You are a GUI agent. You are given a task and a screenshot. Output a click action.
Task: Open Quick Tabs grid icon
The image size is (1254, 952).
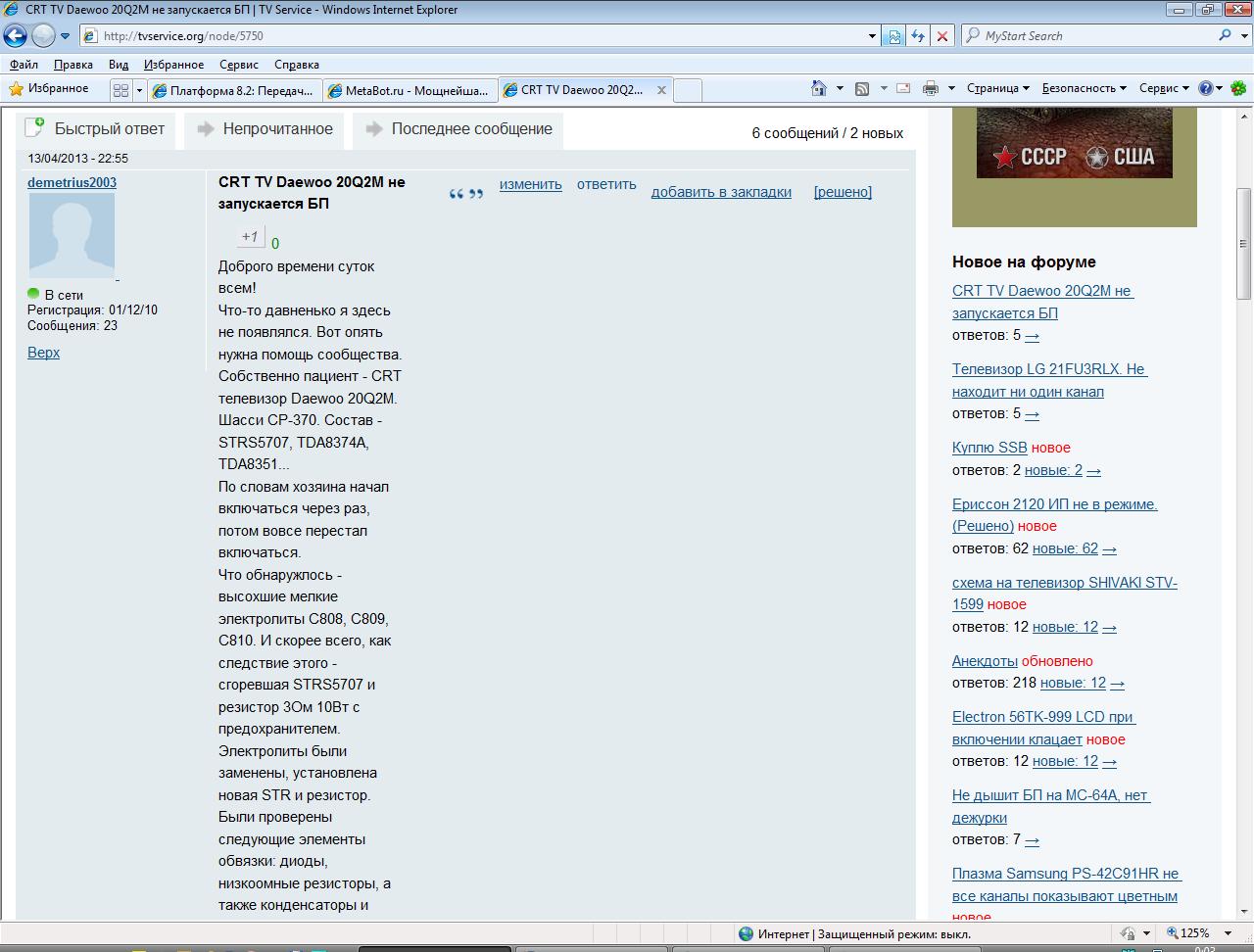(x=121, y=90)
